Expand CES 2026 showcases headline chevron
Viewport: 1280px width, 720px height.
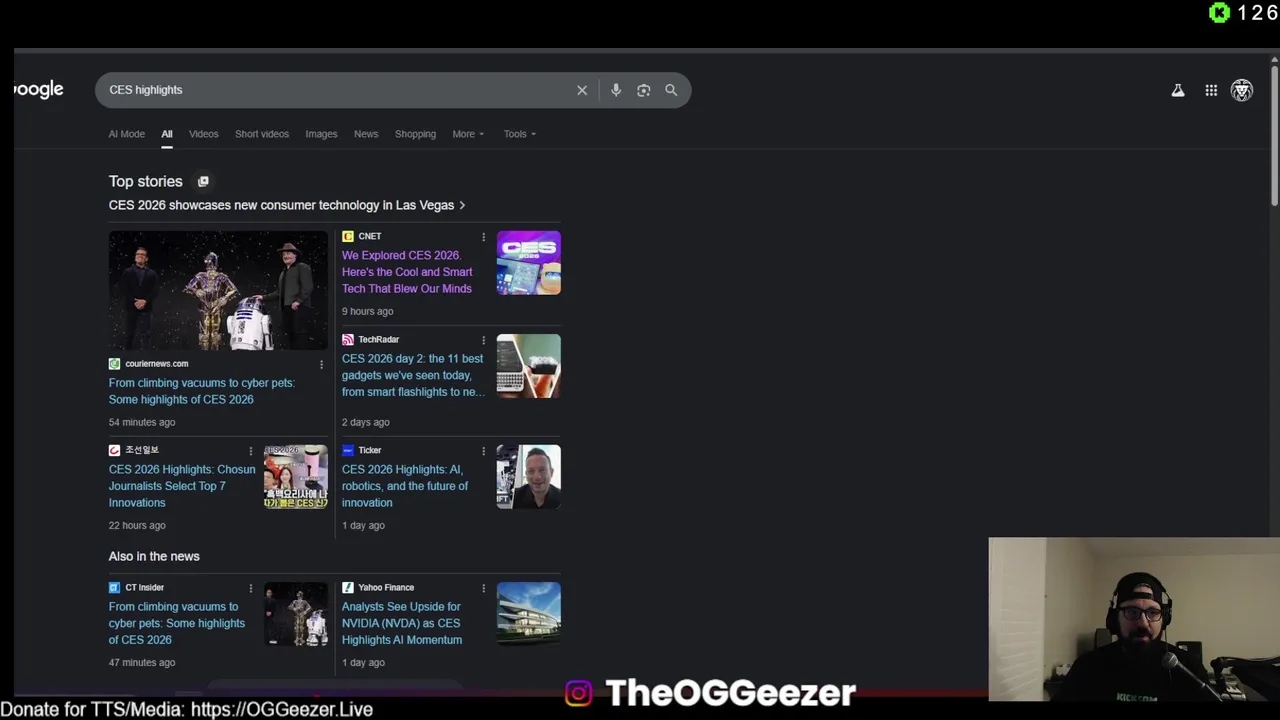coord(462,205)
